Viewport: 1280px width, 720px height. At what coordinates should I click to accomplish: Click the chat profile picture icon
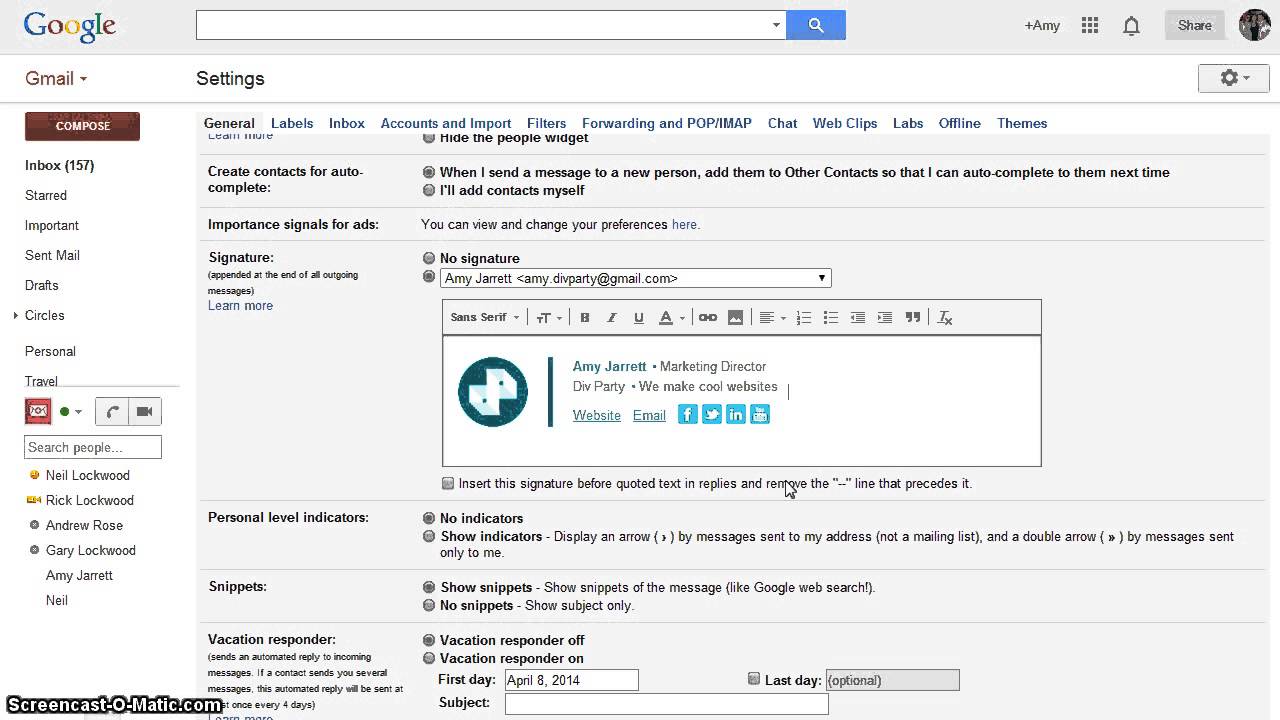tap(38, 411)
